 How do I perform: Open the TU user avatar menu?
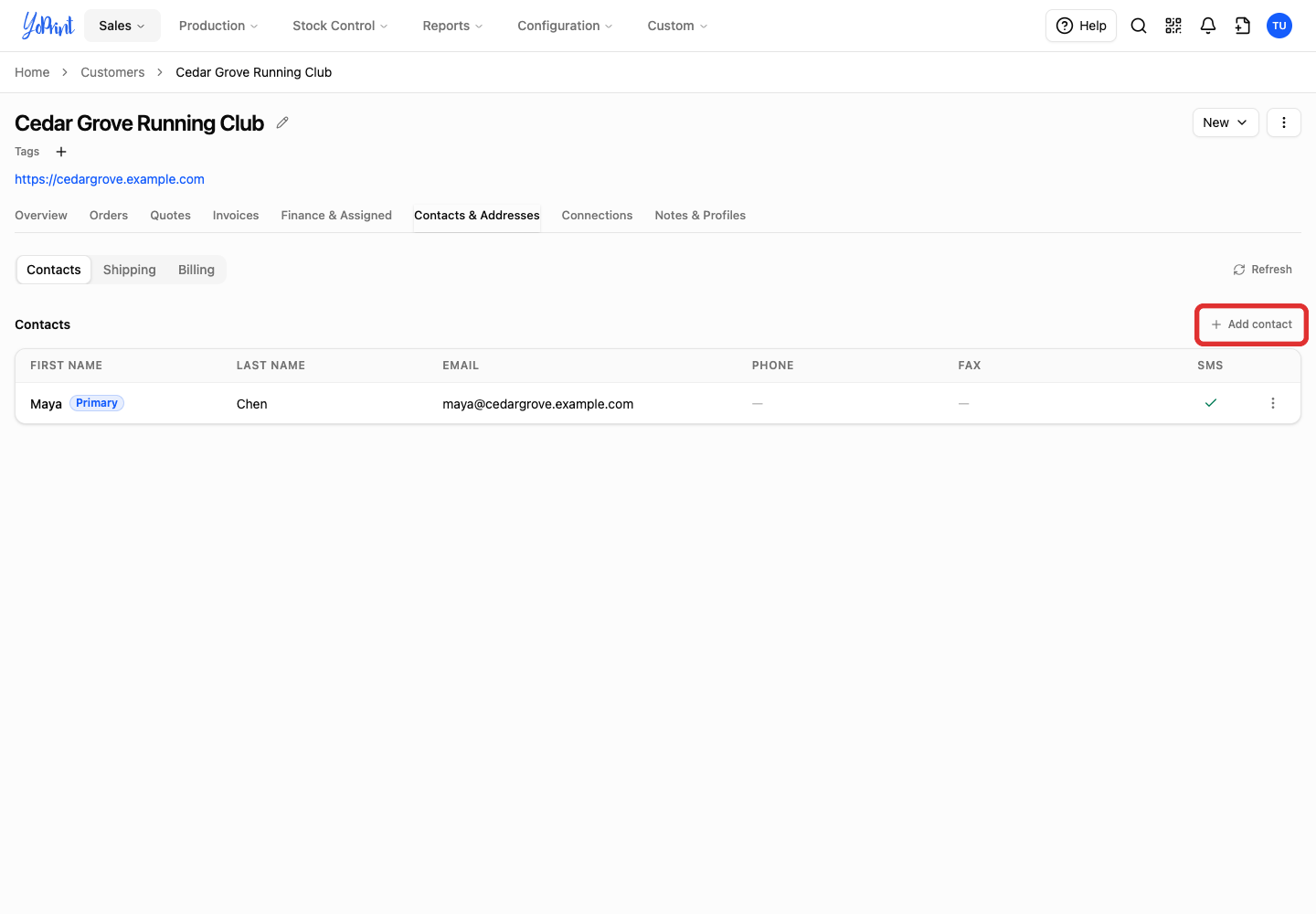pyautogui.click(x=1279, y=26)
